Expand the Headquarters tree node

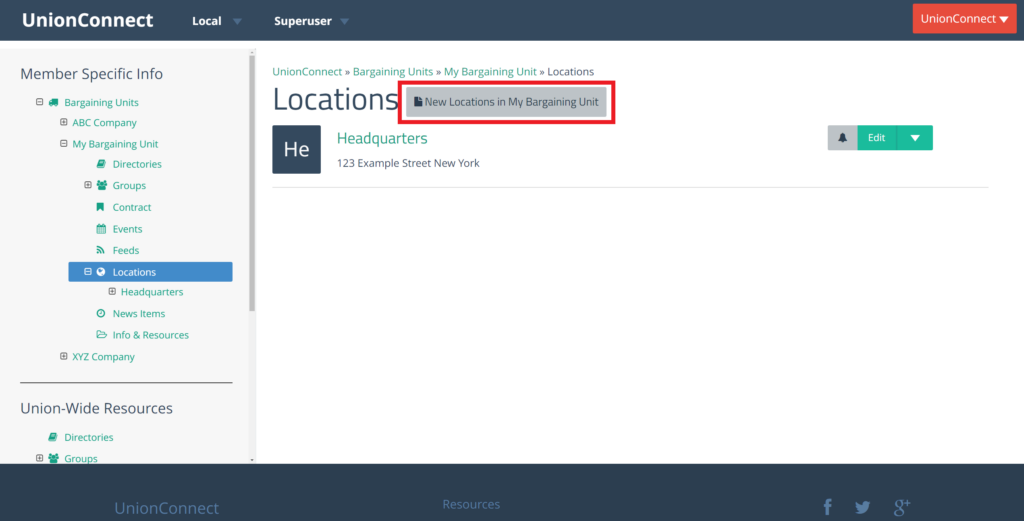112,291
